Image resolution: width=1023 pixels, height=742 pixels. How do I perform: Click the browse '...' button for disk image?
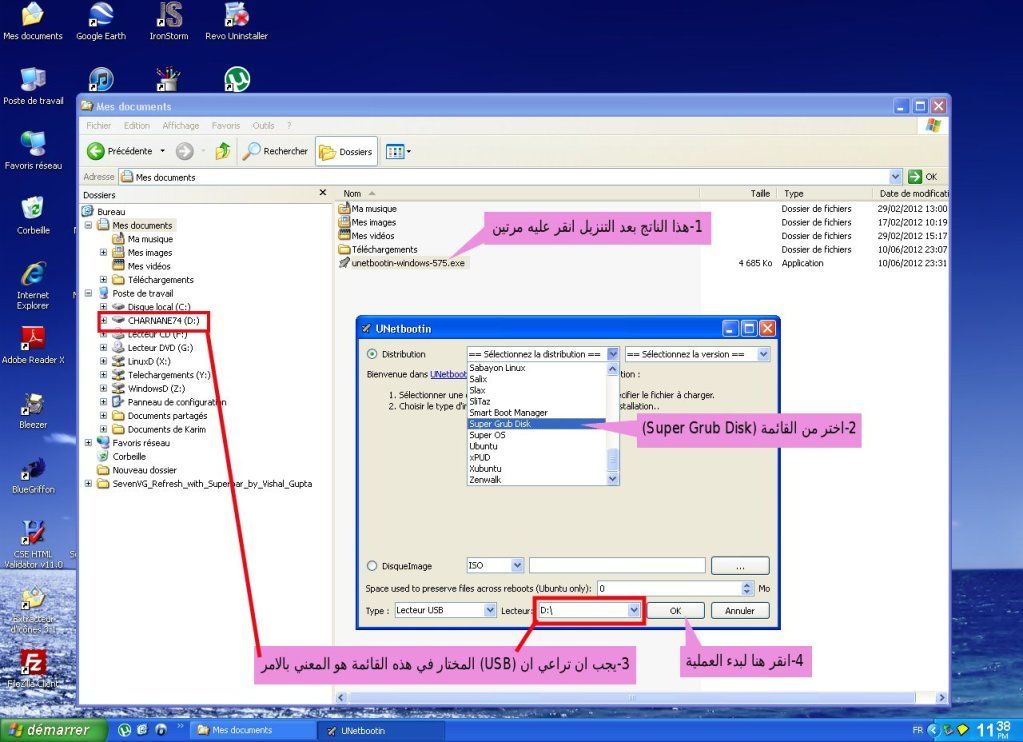(740, 566)
